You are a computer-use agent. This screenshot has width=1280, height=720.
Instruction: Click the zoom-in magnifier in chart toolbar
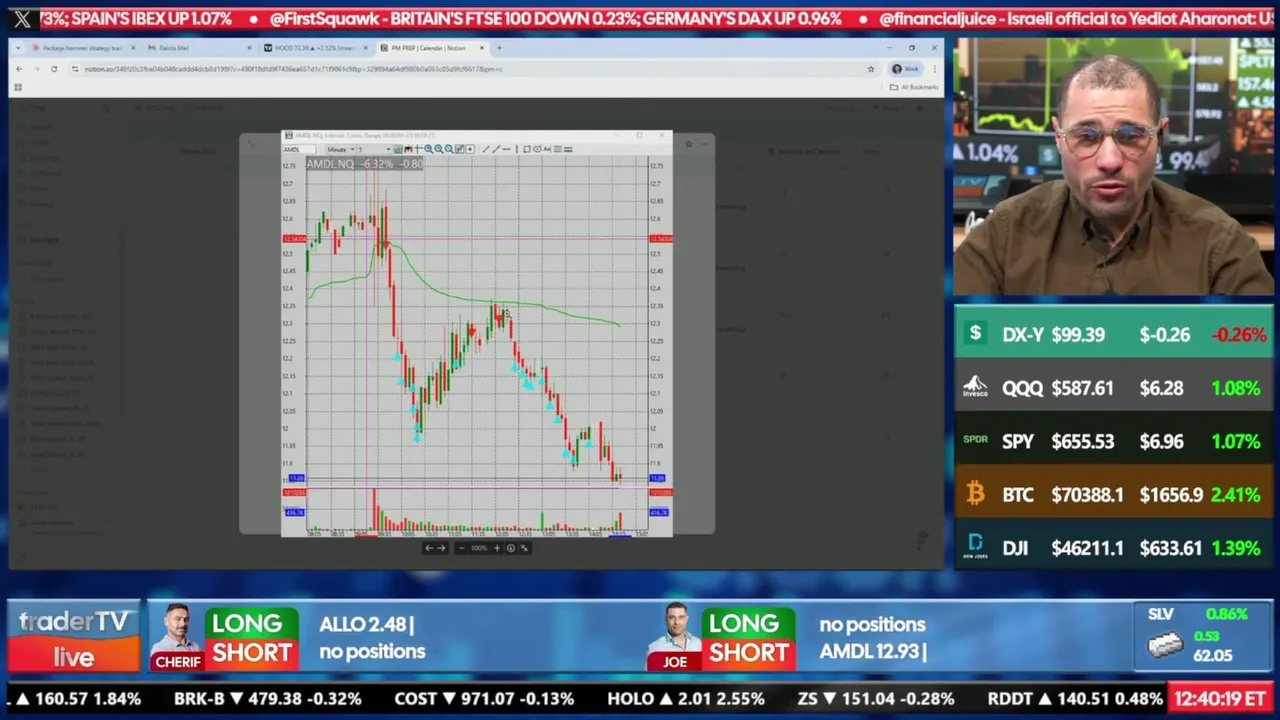click(428, 149)
